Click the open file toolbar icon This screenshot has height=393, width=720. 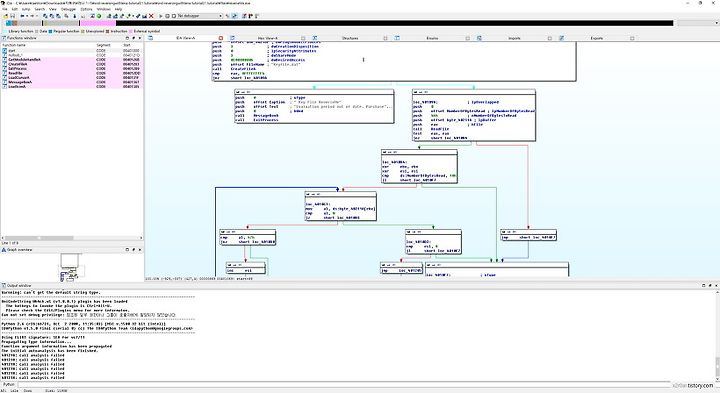pyautogui.click(x=6, y=16)
